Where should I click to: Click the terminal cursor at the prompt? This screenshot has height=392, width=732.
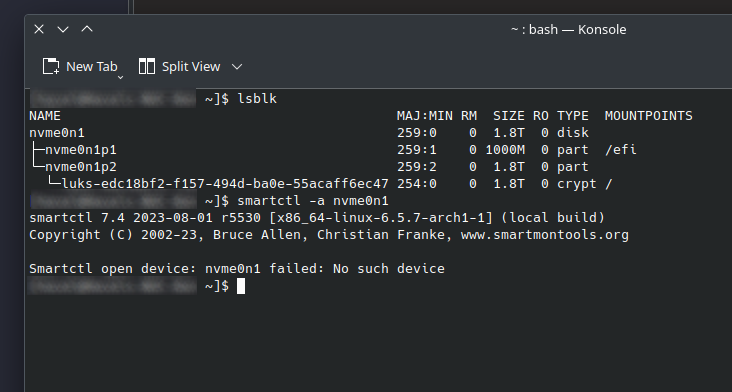(241, 286)
